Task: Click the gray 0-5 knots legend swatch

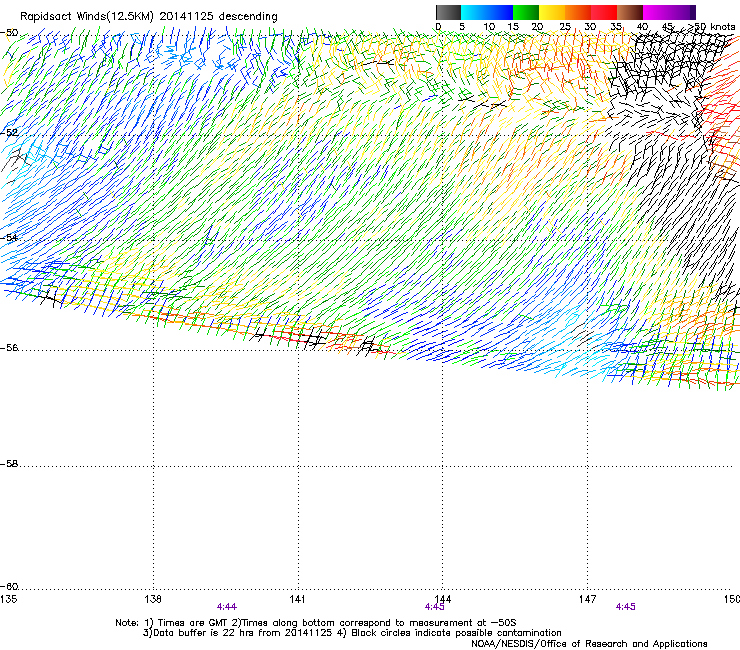Action: (448, 12)
